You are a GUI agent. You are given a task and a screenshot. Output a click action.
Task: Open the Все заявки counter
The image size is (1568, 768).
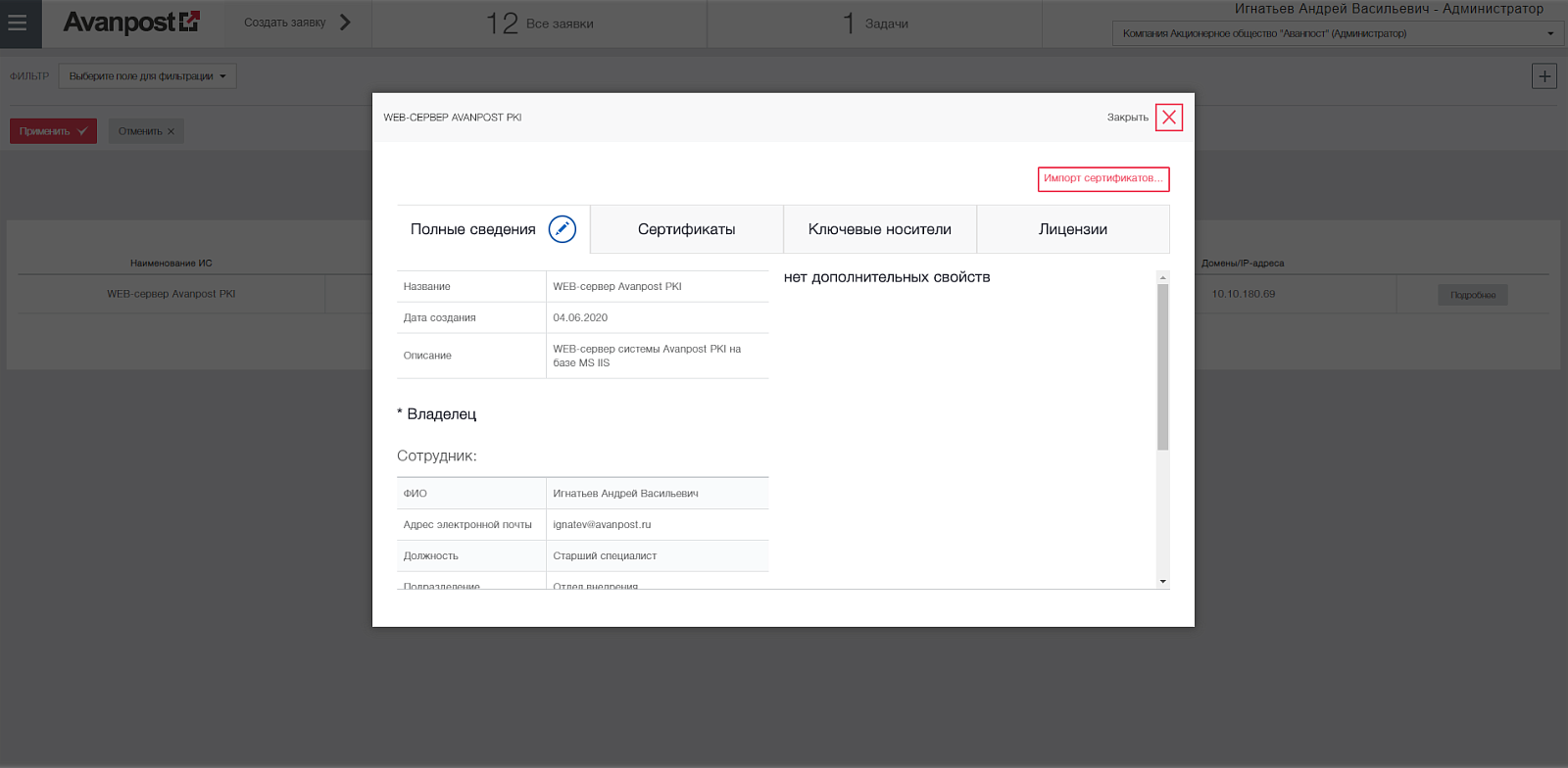point(540,24)
